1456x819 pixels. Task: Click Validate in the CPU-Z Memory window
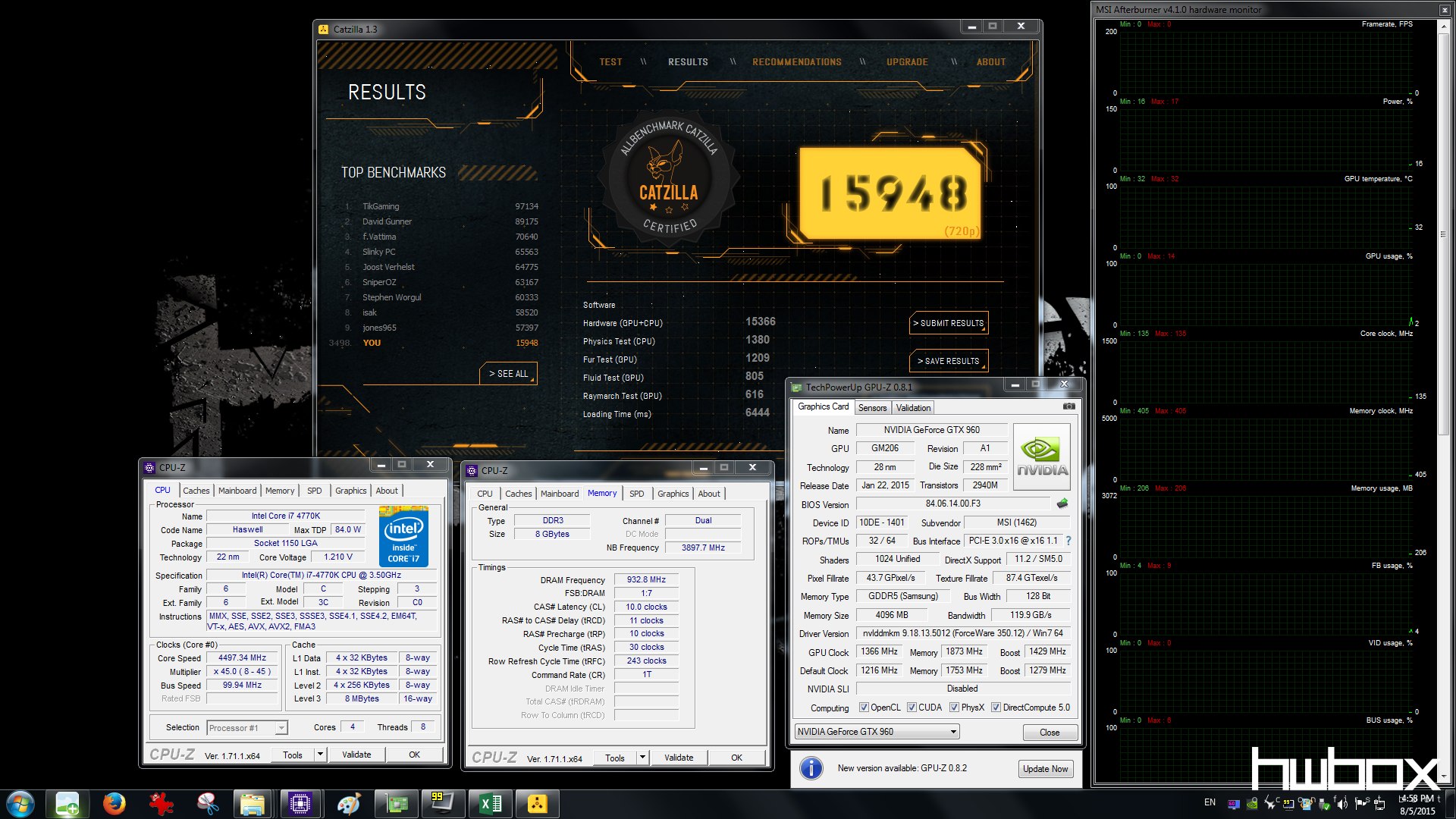678,758
